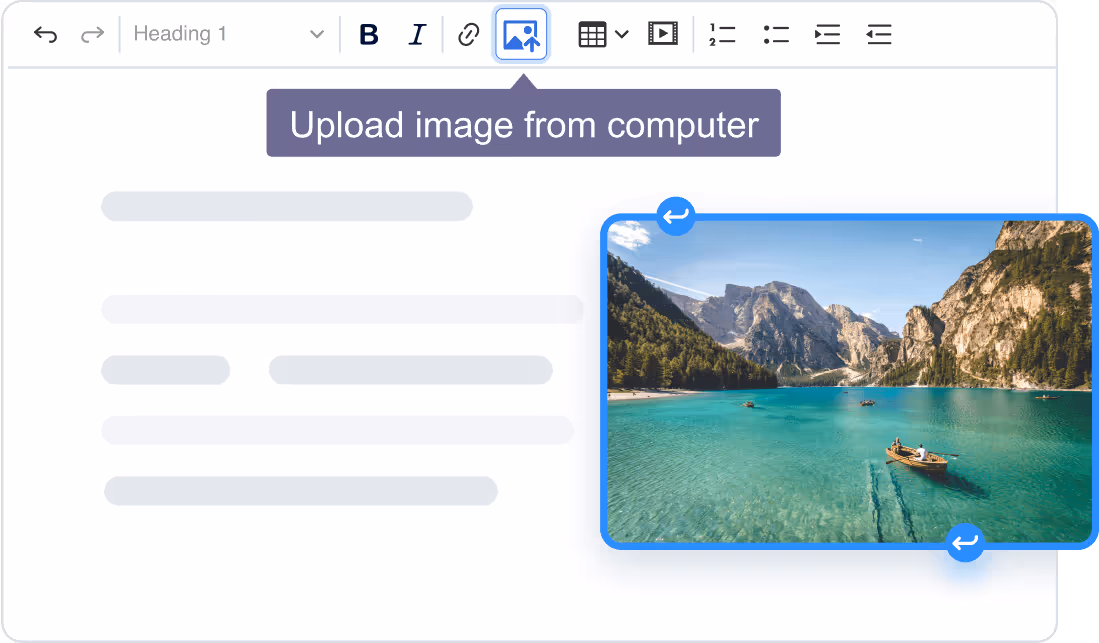Screen dimensions: 1099x643
Task: Select the mountain lake image
Action: pos(848,380)
